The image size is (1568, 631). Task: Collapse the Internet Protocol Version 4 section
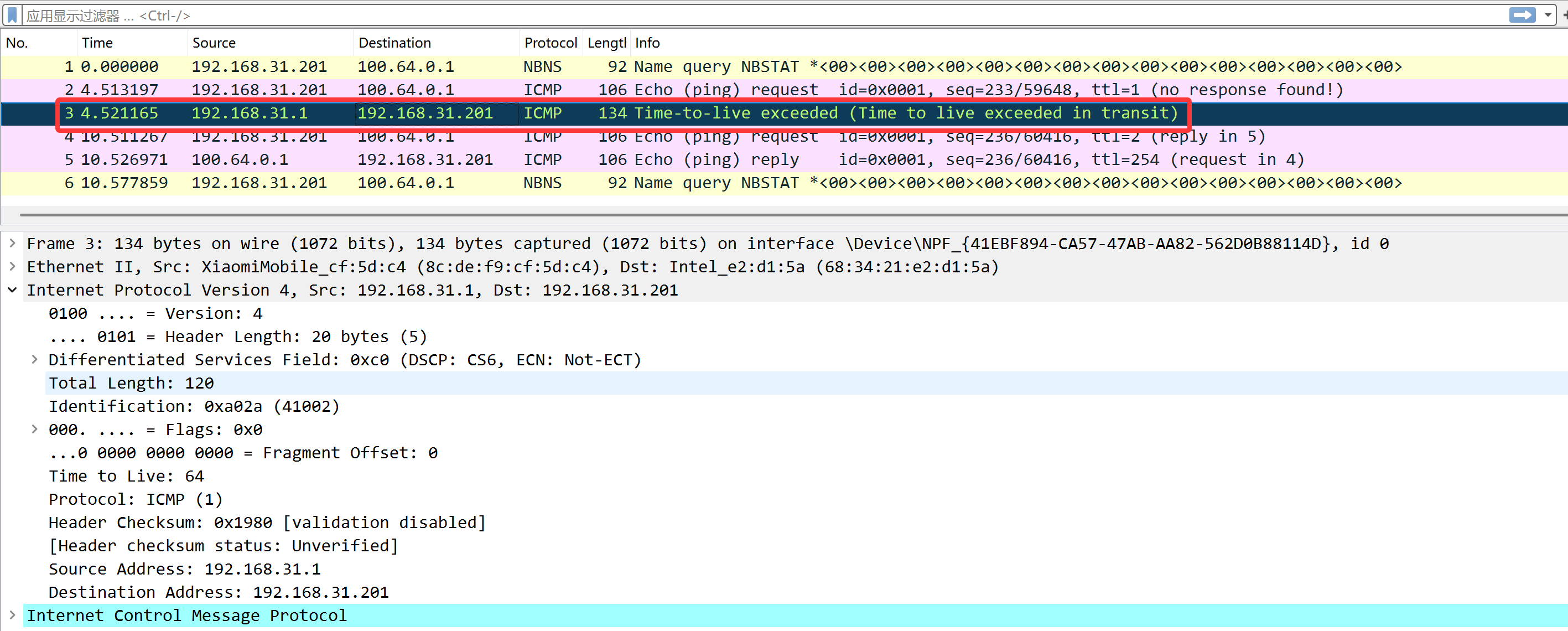point(12,290)
